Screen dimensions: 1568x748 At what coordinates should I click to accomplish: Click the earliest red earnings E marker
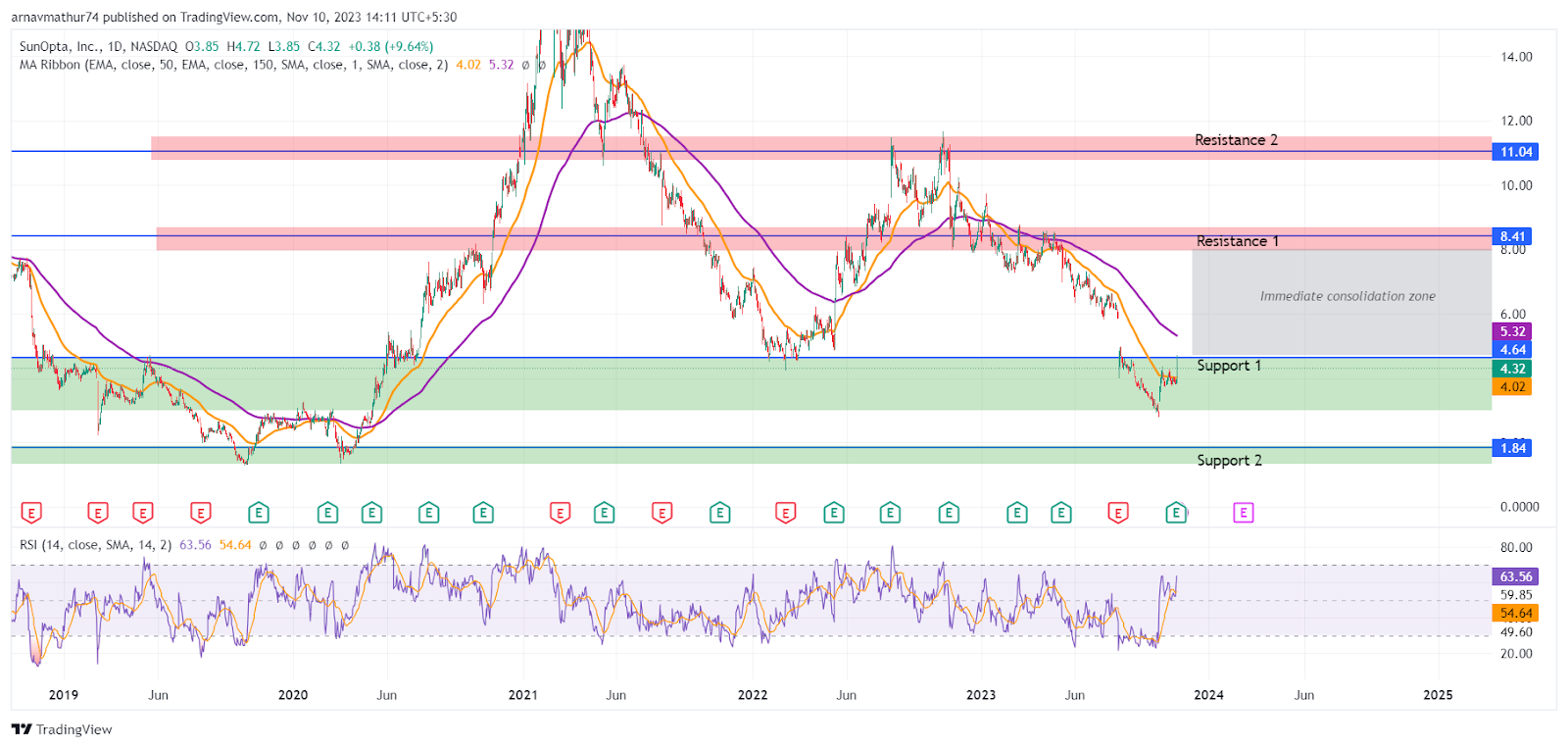click(x=31, y=513)
